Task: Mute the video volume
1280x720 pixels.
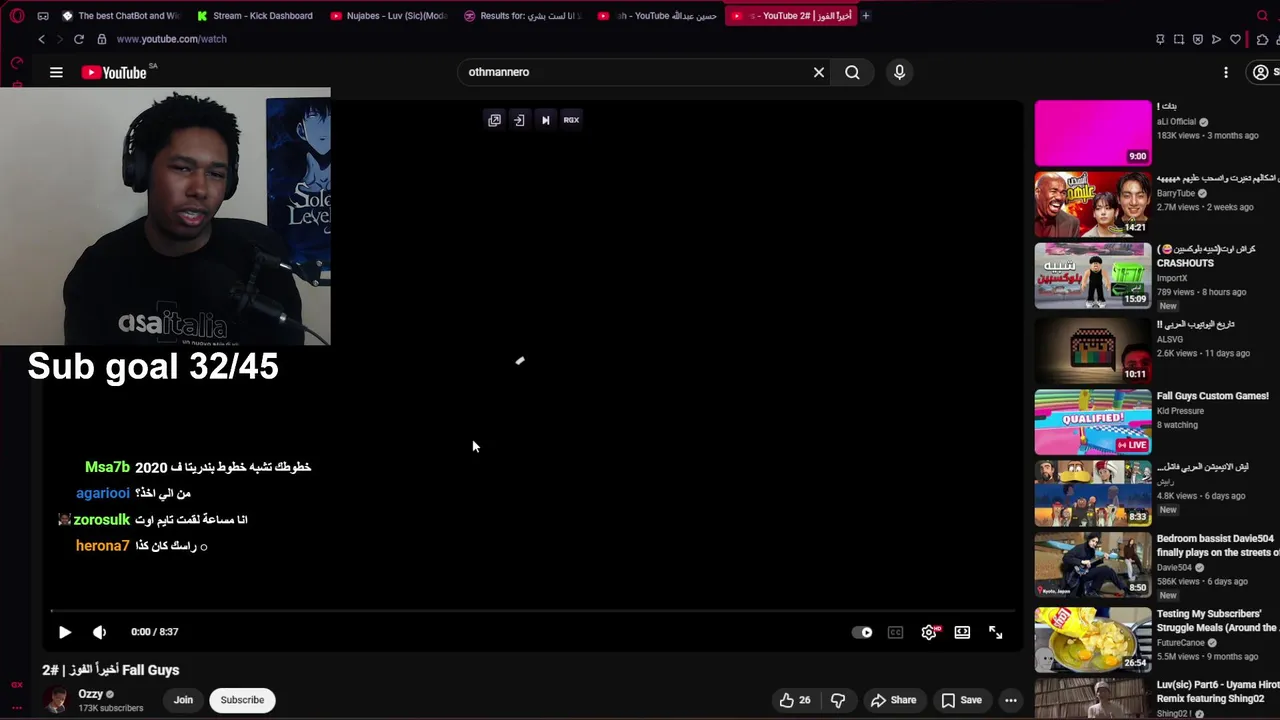Action: [99, 632]
